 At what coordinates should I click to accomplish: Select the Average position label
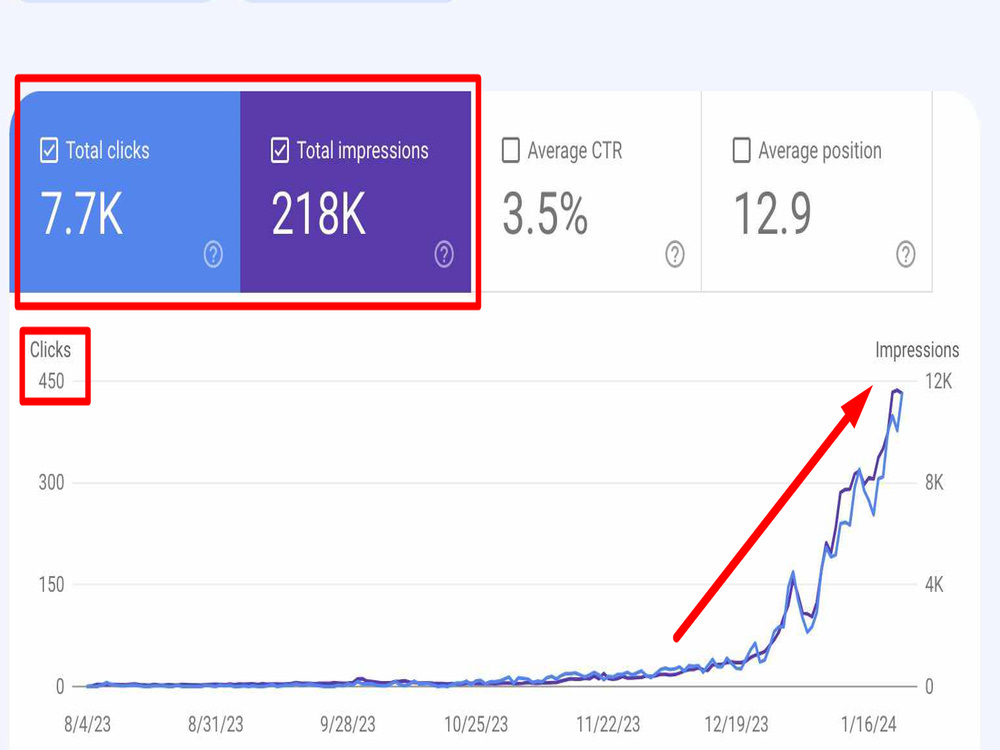[820, 151]
